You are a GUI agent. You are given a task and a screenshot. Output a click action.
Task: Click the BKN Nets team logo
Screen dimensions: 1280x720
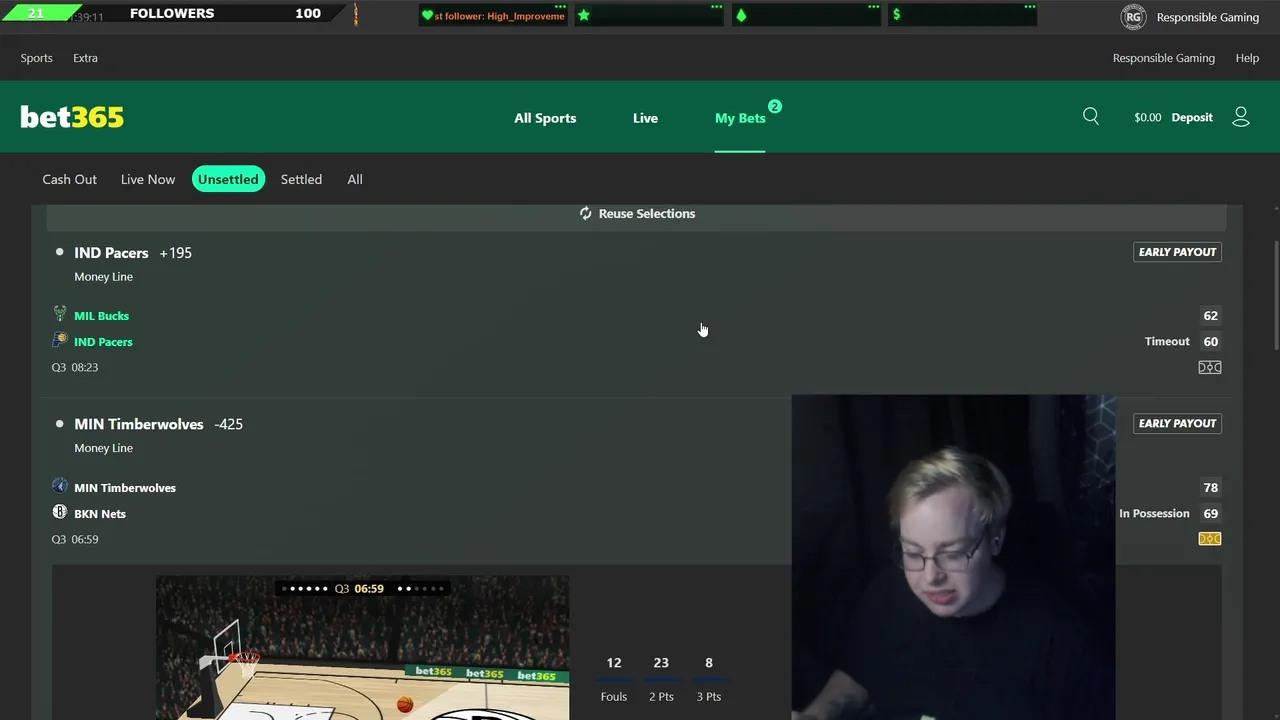click(x=60, y=512)
